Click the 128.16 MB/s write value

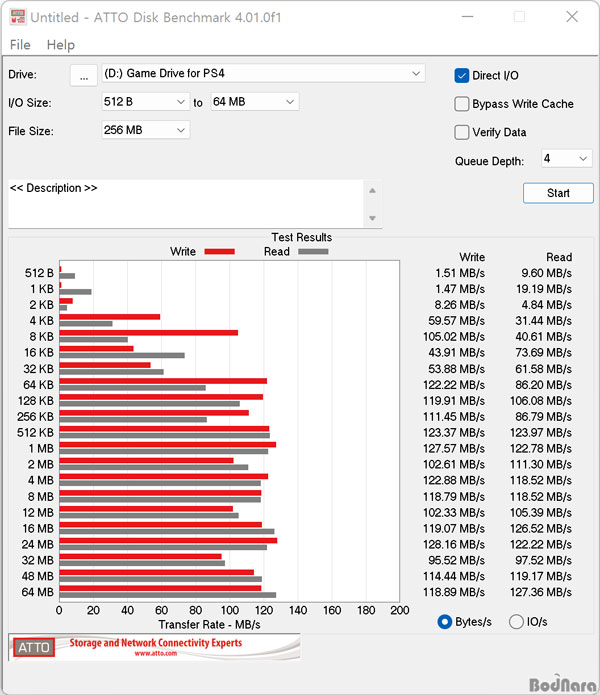coord(454,544)
